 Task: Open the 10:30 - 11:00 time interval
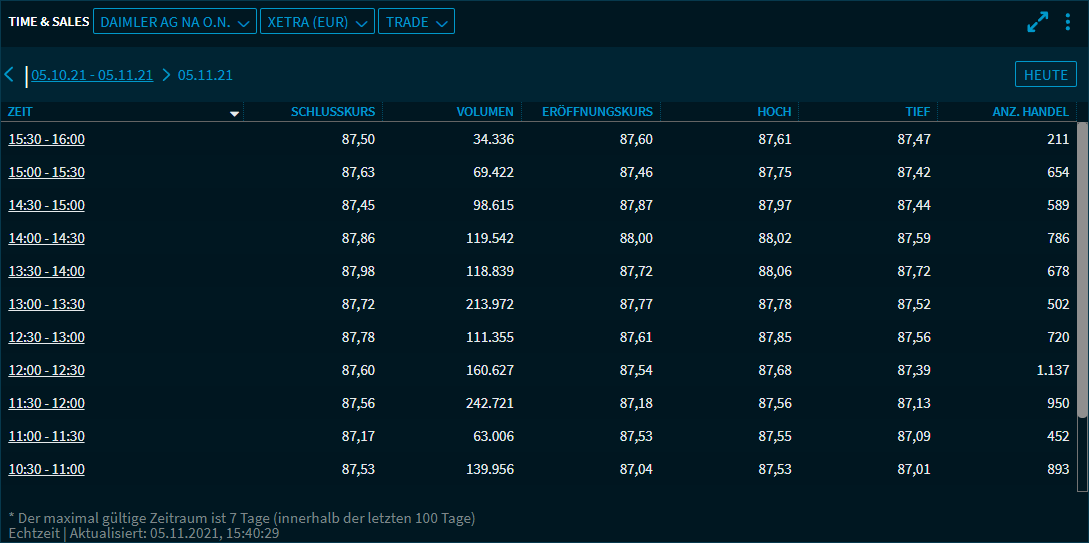[x=47, y=469]
